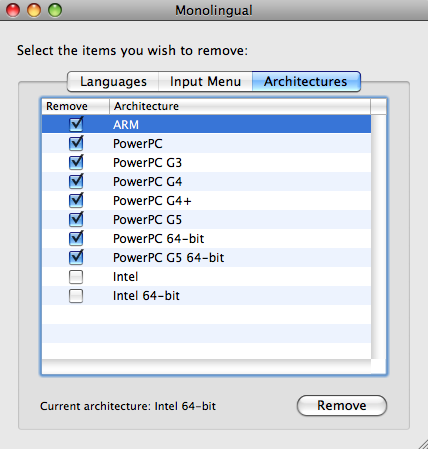Uncheck the ARM remove checkbox
This screenshot has height=449, width=428.
(x=76, y=125)
